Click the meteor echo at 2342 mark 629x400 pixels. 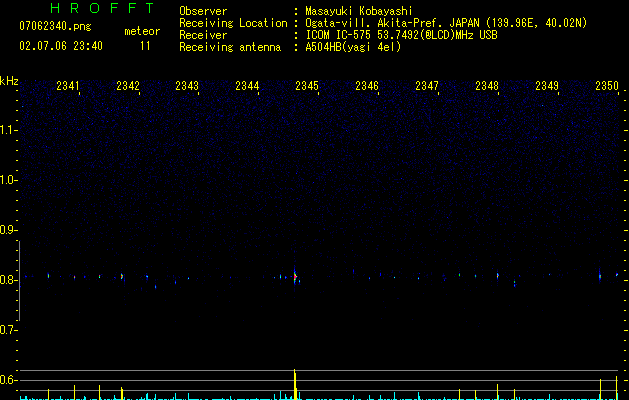click(122, 276)
